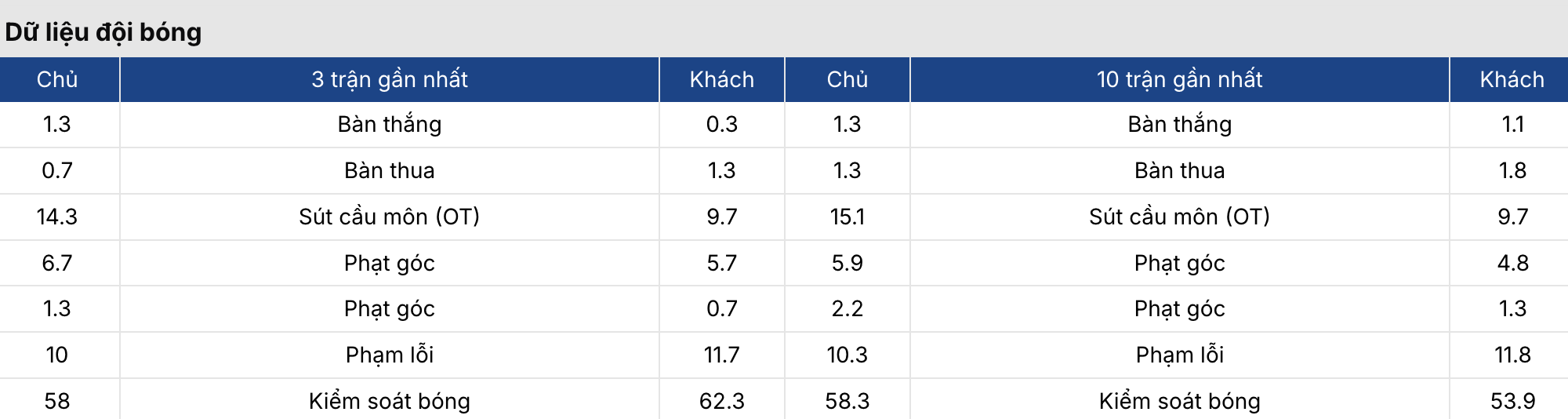This screenshot has width=1568, height=419.
Task: Click the '10 trận gần nhất' column header
Action: (1179, 79)
